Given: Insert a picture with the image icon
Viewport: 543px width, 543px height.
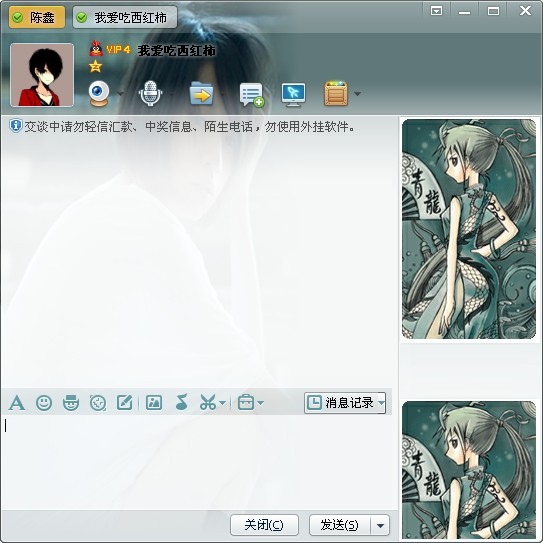Looking at the screenshot, I should 154,403.
